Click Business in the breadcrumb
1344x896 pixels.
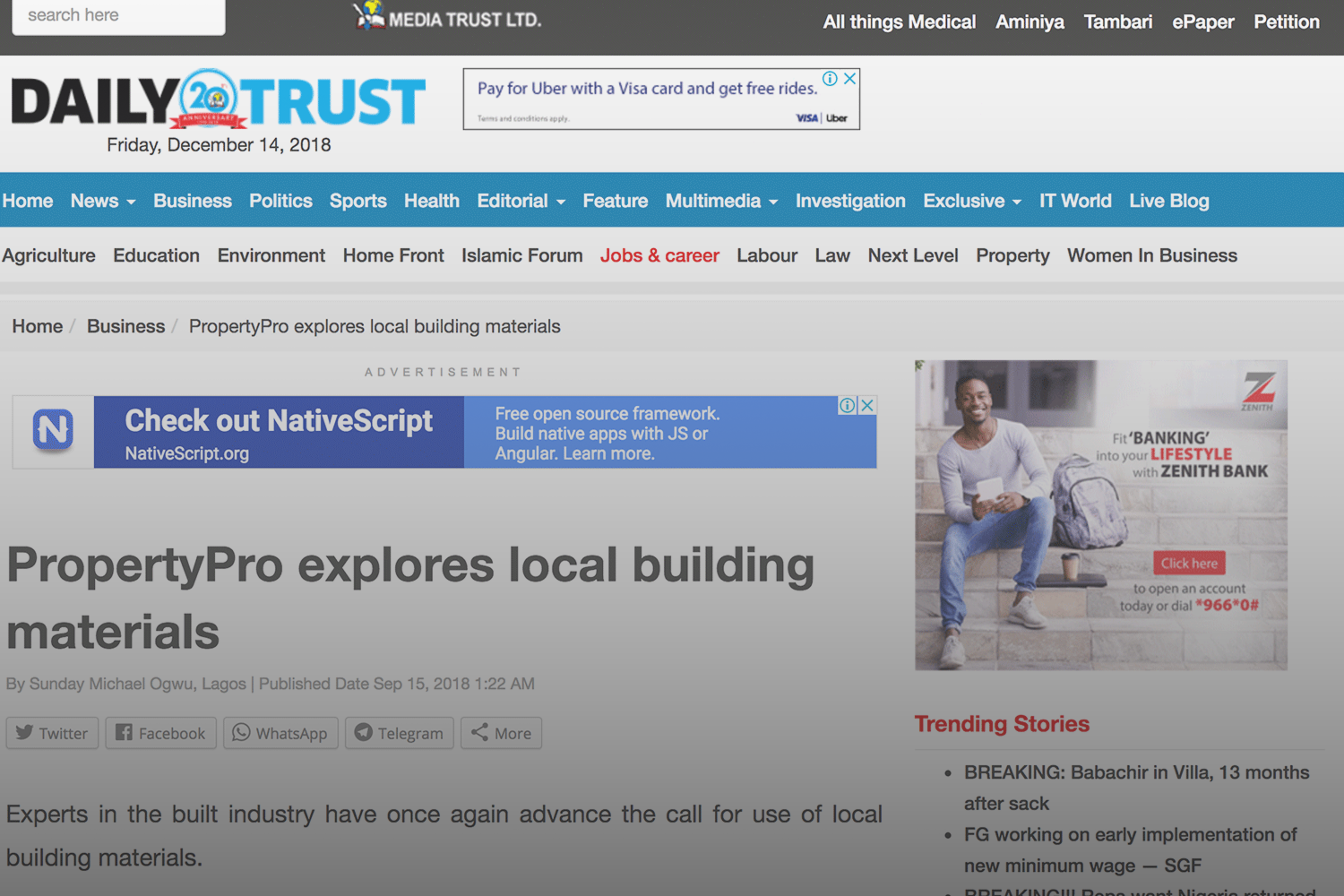click(x=125, y=326)
